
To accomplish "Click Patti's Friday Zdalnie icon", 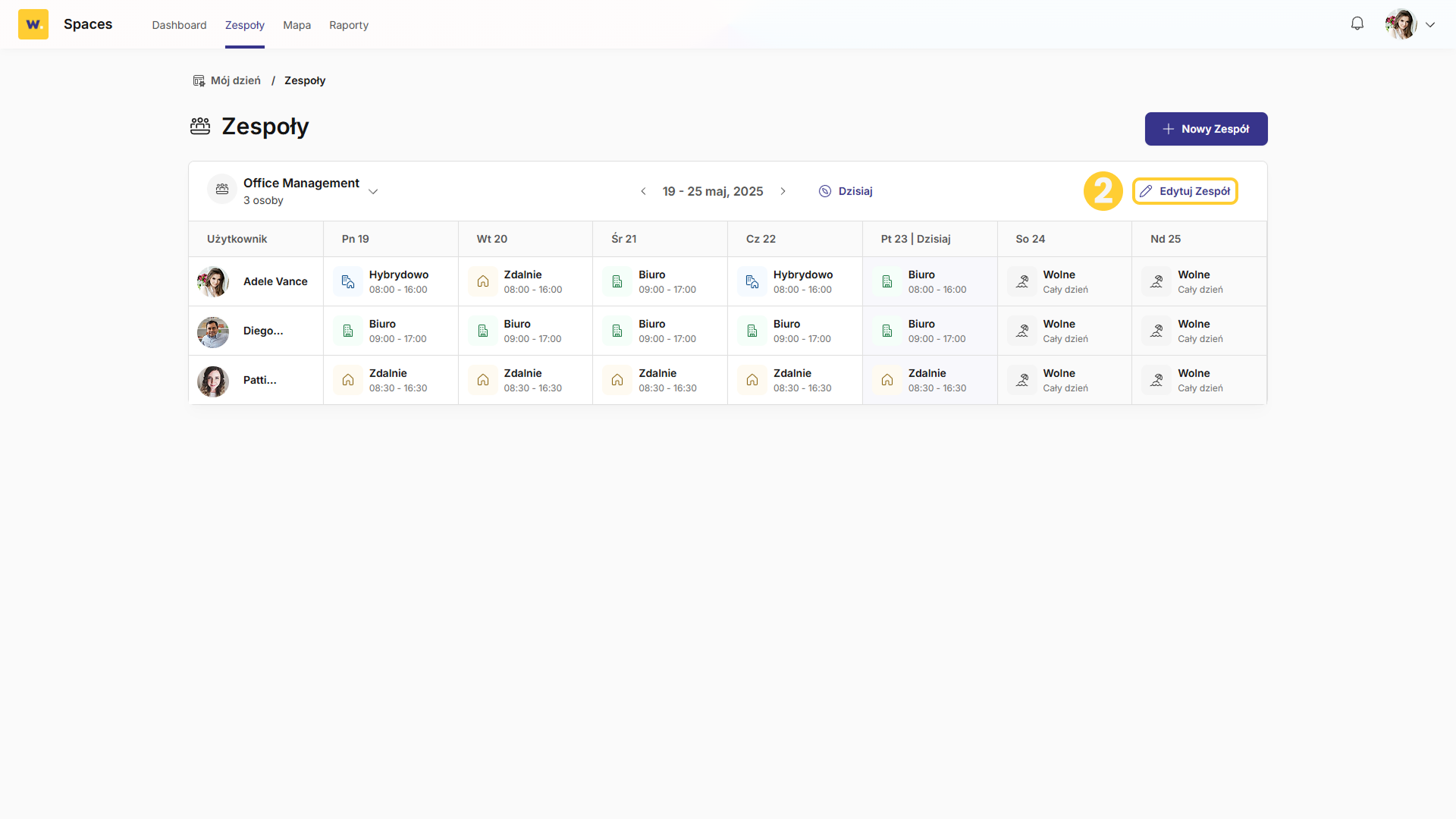I will [x=887, y=380].
